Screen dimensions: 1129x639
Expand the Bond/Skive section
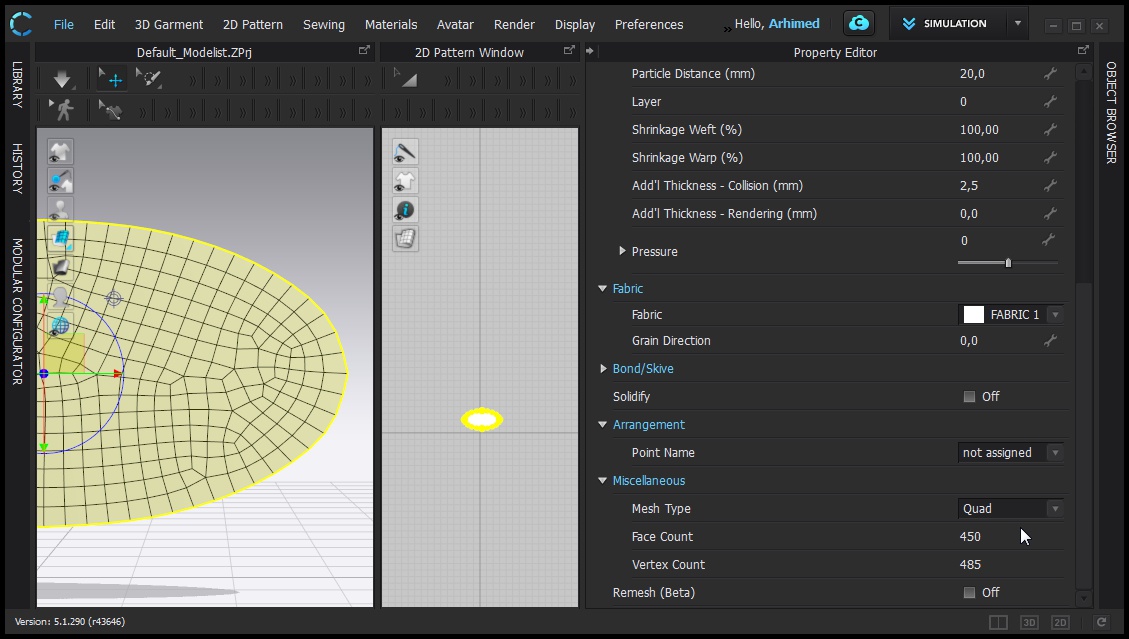click(603, 369)
